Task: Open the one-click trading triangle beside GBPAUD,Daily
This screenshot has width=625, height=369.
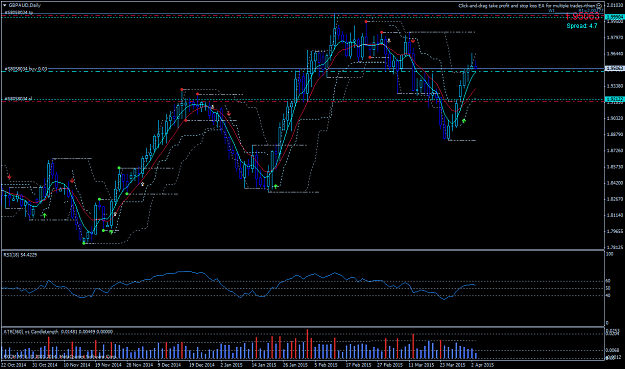Action: (4, 5)
